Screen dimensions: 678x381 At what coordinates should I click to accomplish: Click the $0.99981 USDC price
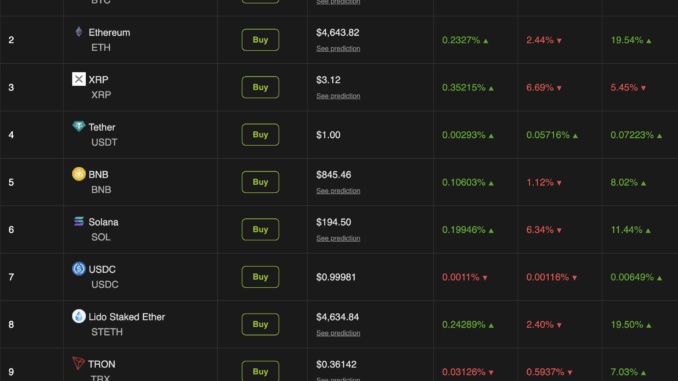pyautogui.click(x=336, y=277)
